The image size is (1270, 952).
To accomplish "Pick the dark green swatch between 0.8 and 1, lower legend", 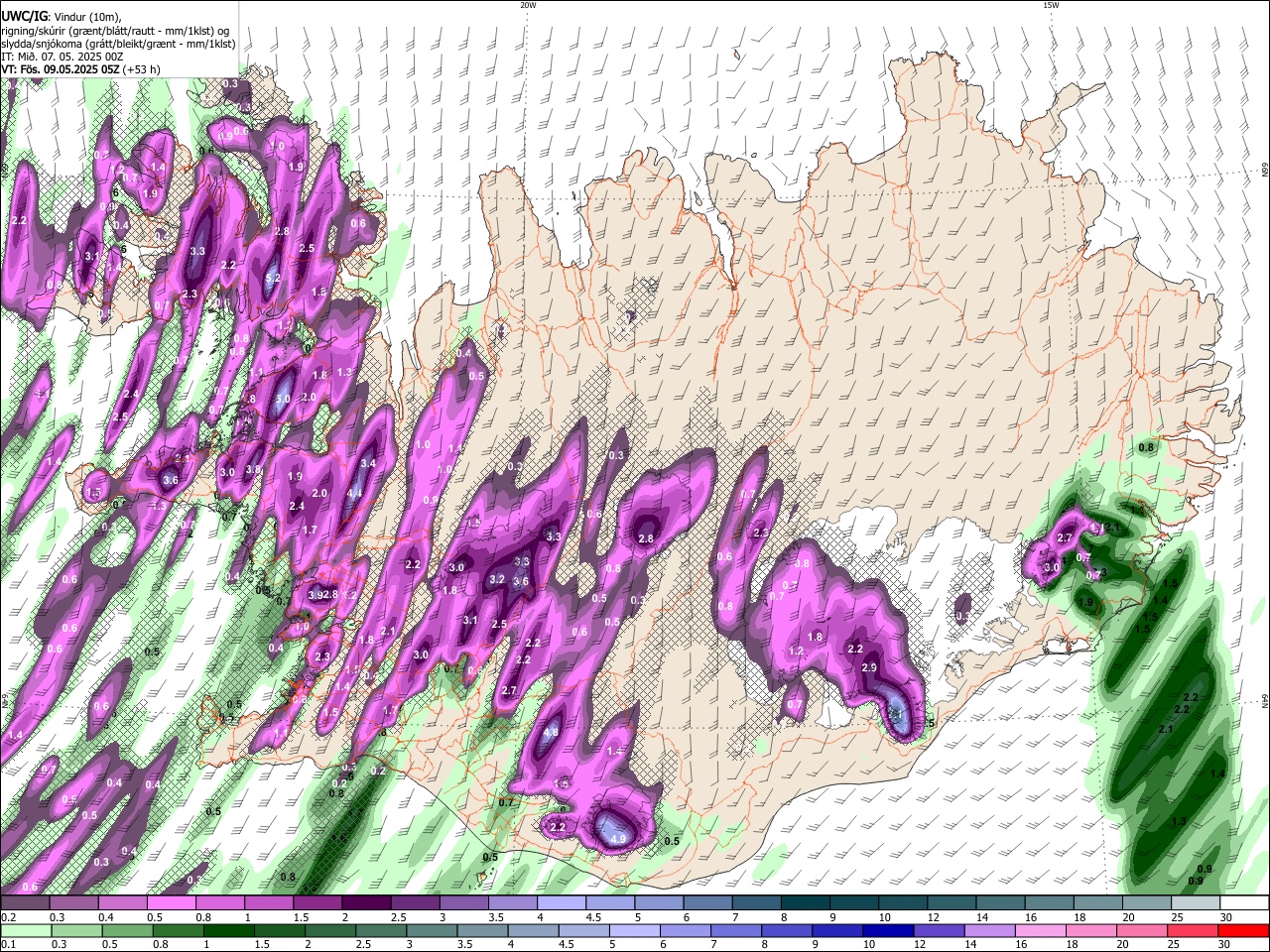I will pyautogui.click(x=177, y=930).
